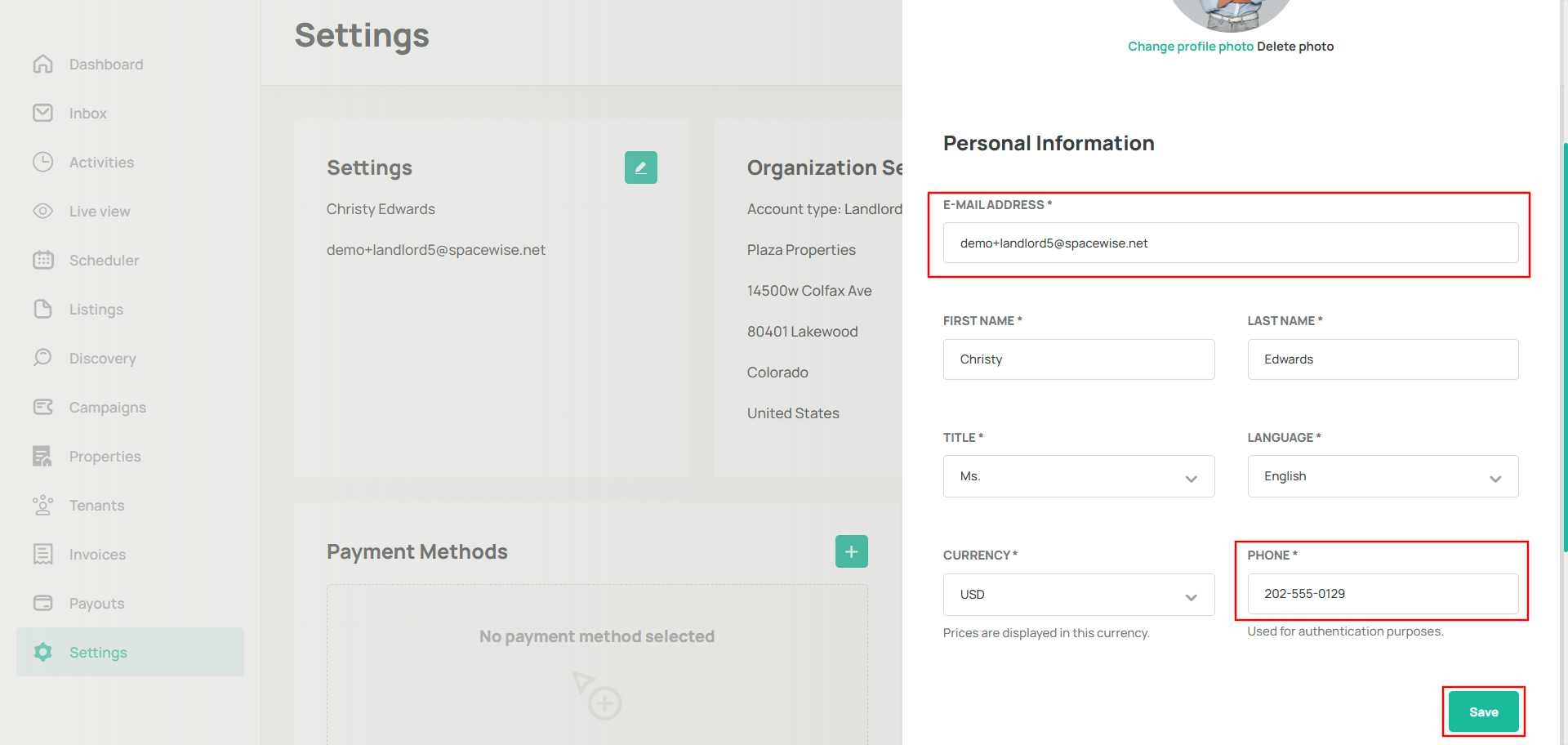Click the Settings gear icon in sidebar
The height and width of the screenshot is (745, 1568).
(43, 652)
